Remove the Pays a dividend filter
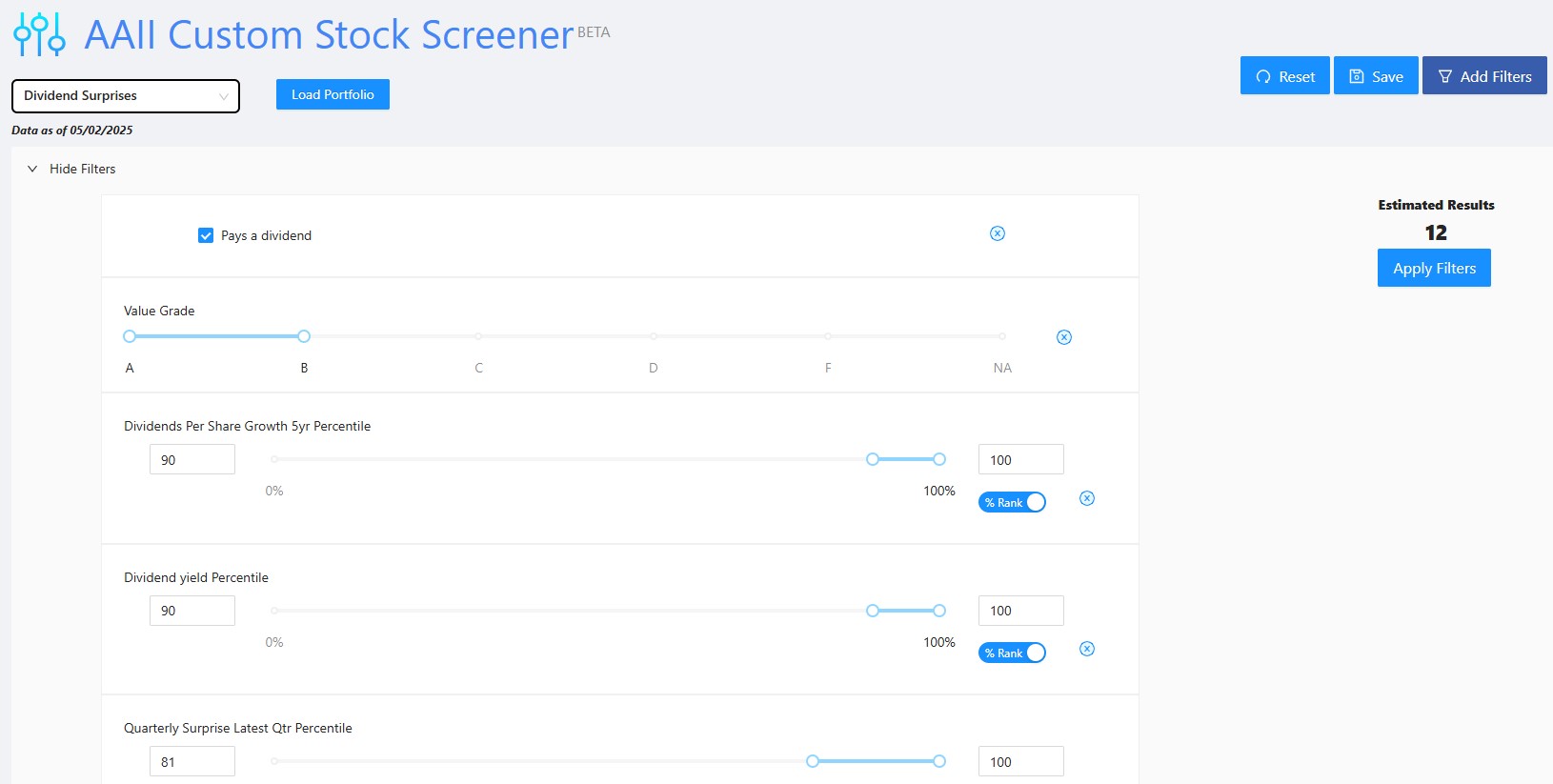Screen dimensions: 1553x784 pos(998,233)
